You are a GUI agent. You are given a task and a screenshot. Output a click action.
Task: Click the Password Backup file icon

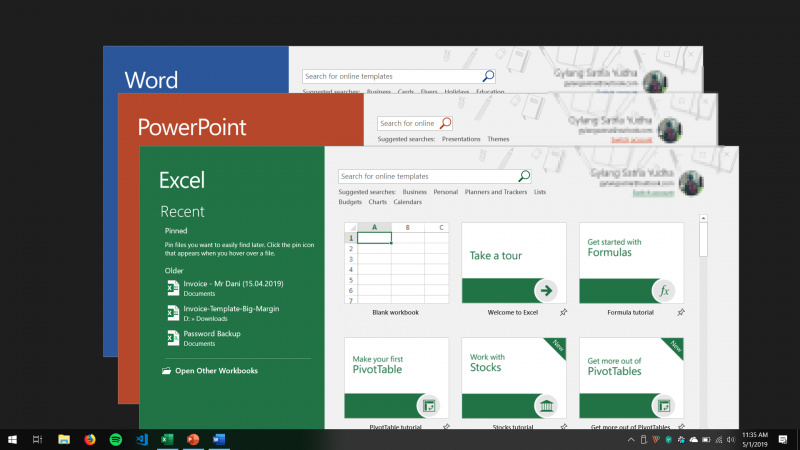pos(173,338)
